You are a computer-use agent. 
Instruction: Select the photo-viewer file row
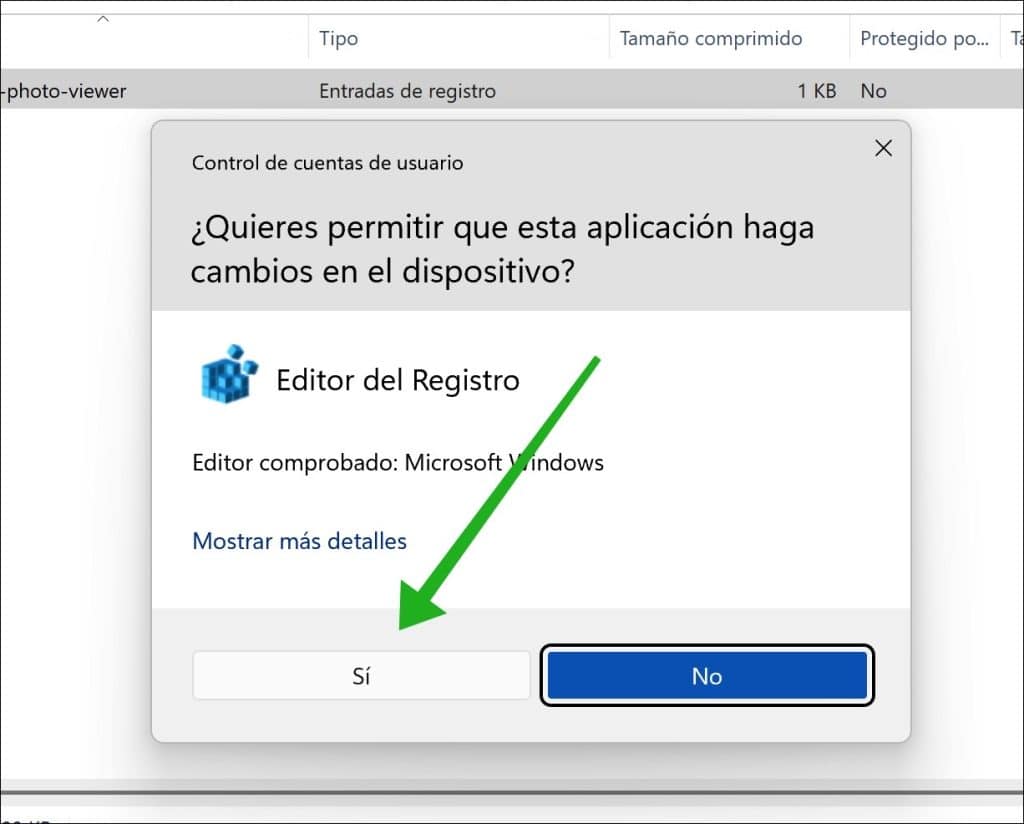pyautogui.click(x=512, y=90)
